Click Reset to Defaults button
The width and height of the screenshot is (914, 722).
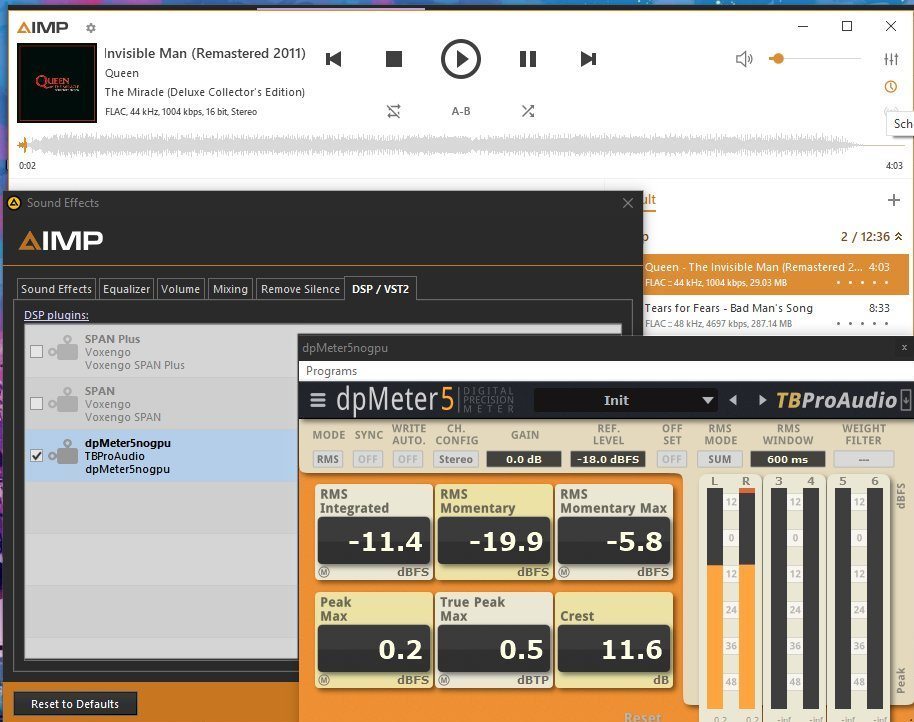tap(75, 704)
